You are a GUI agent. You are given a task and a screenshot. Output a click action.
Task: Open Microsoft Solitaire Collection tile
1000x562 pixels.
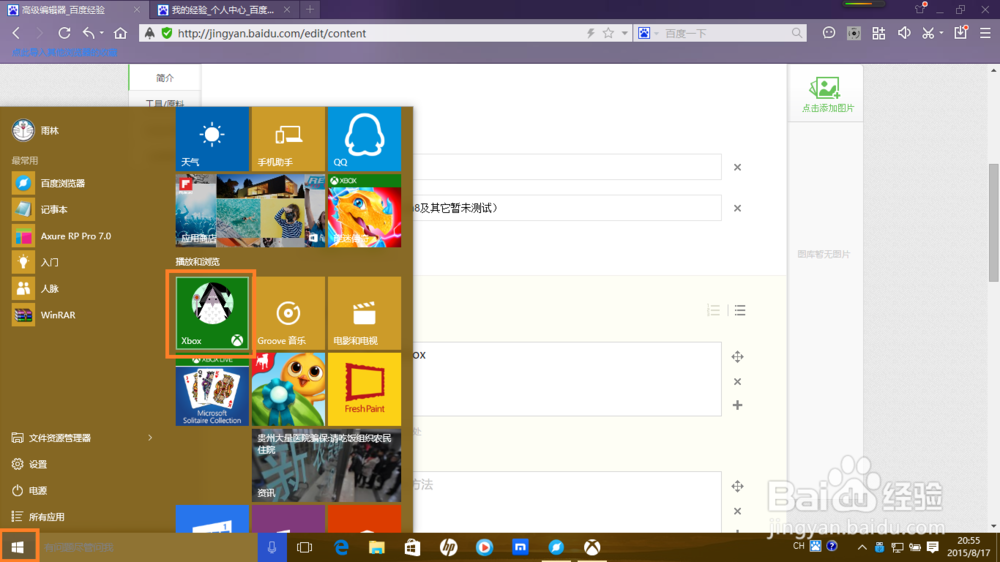[212, 389]
